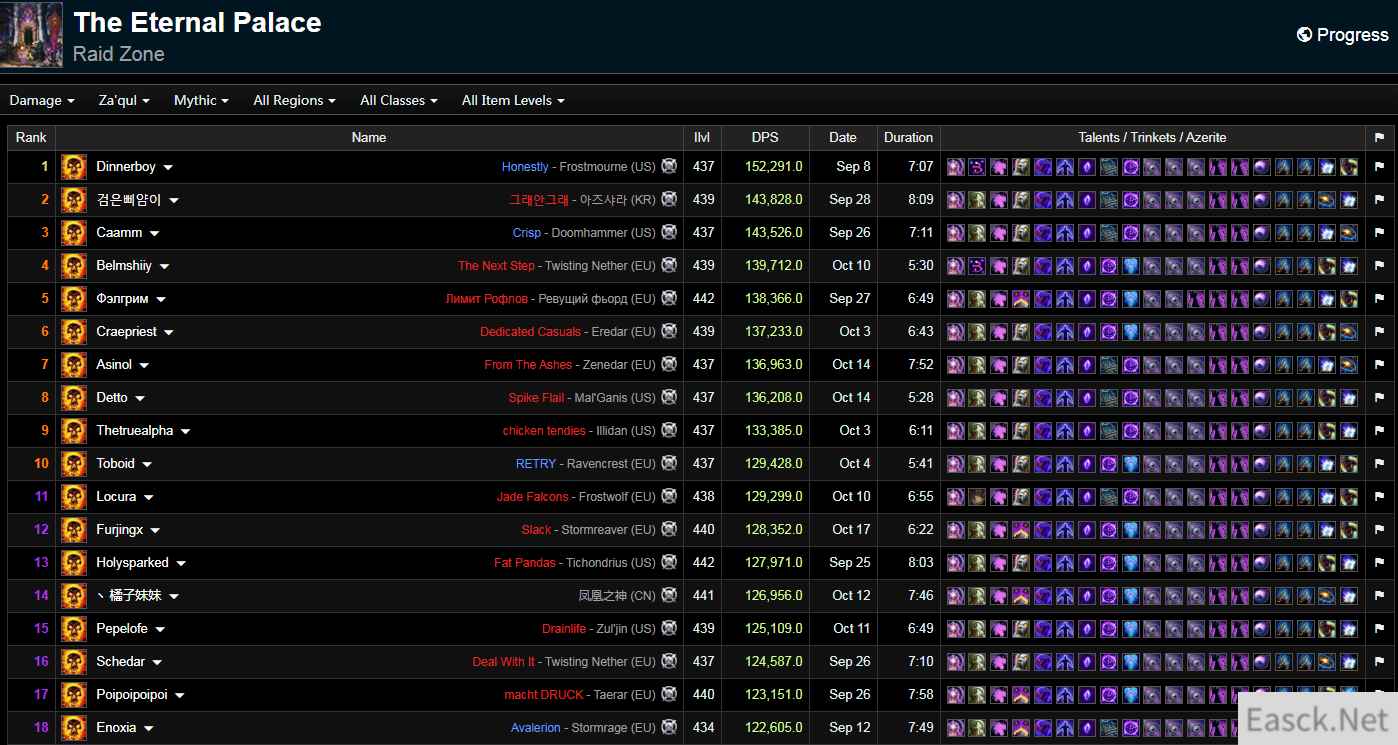The width and height of the screenshot is (1398, 745).
Task: Click the class icon next to Craepriest
Action: pyautogui.click(x=74, y=332)
